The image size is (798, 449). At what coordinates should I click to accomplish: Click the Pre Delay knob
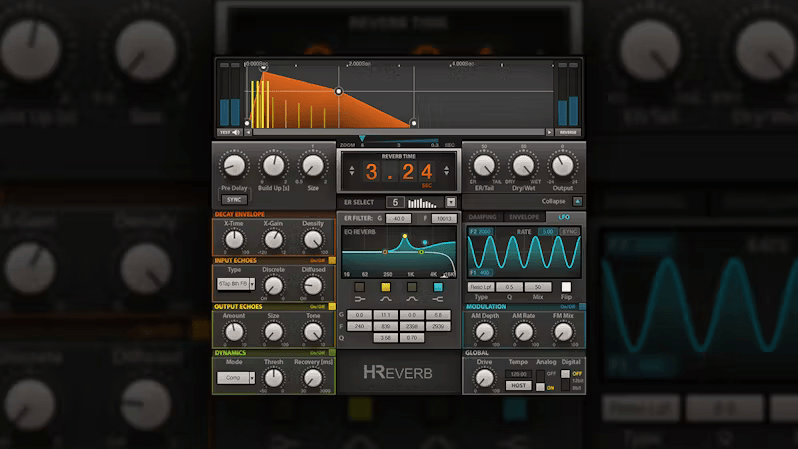[234, 165]
